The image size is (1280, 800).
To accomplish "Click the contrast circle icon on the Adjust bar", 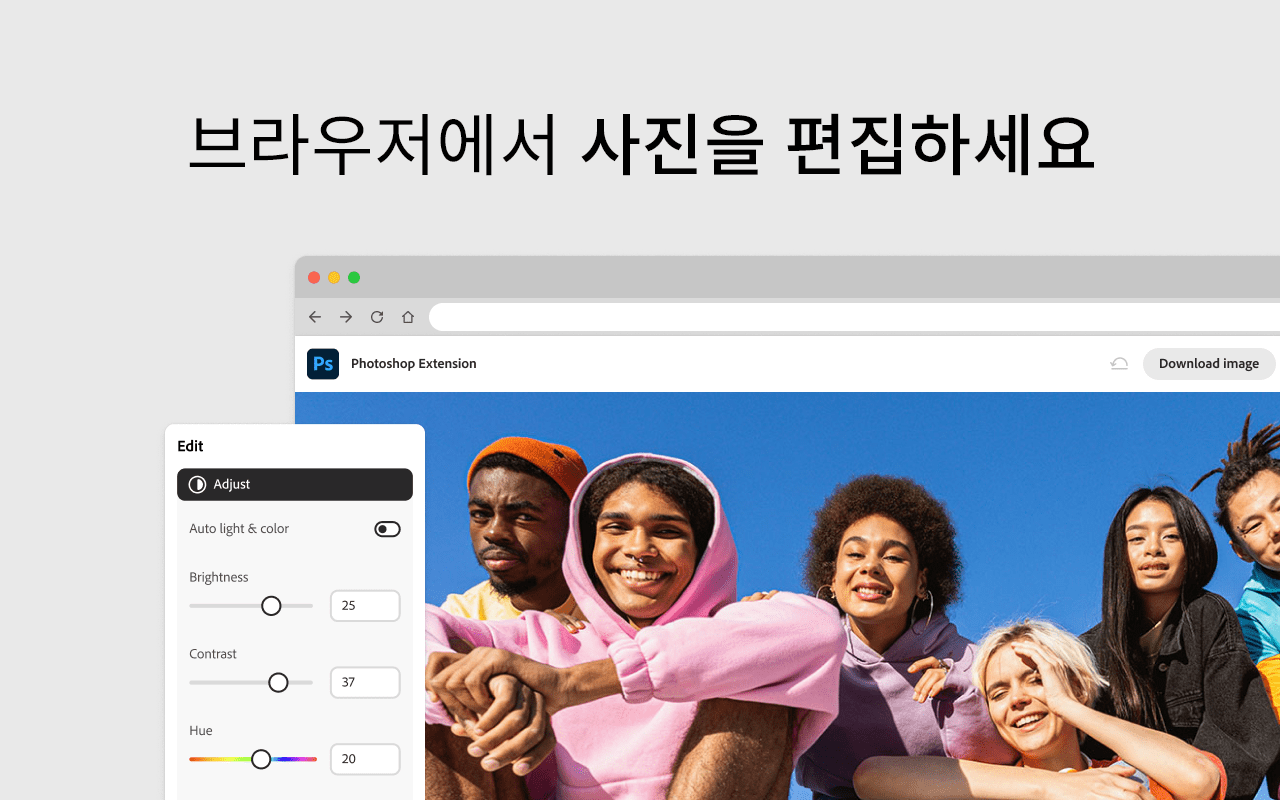I will coord(197,484).
